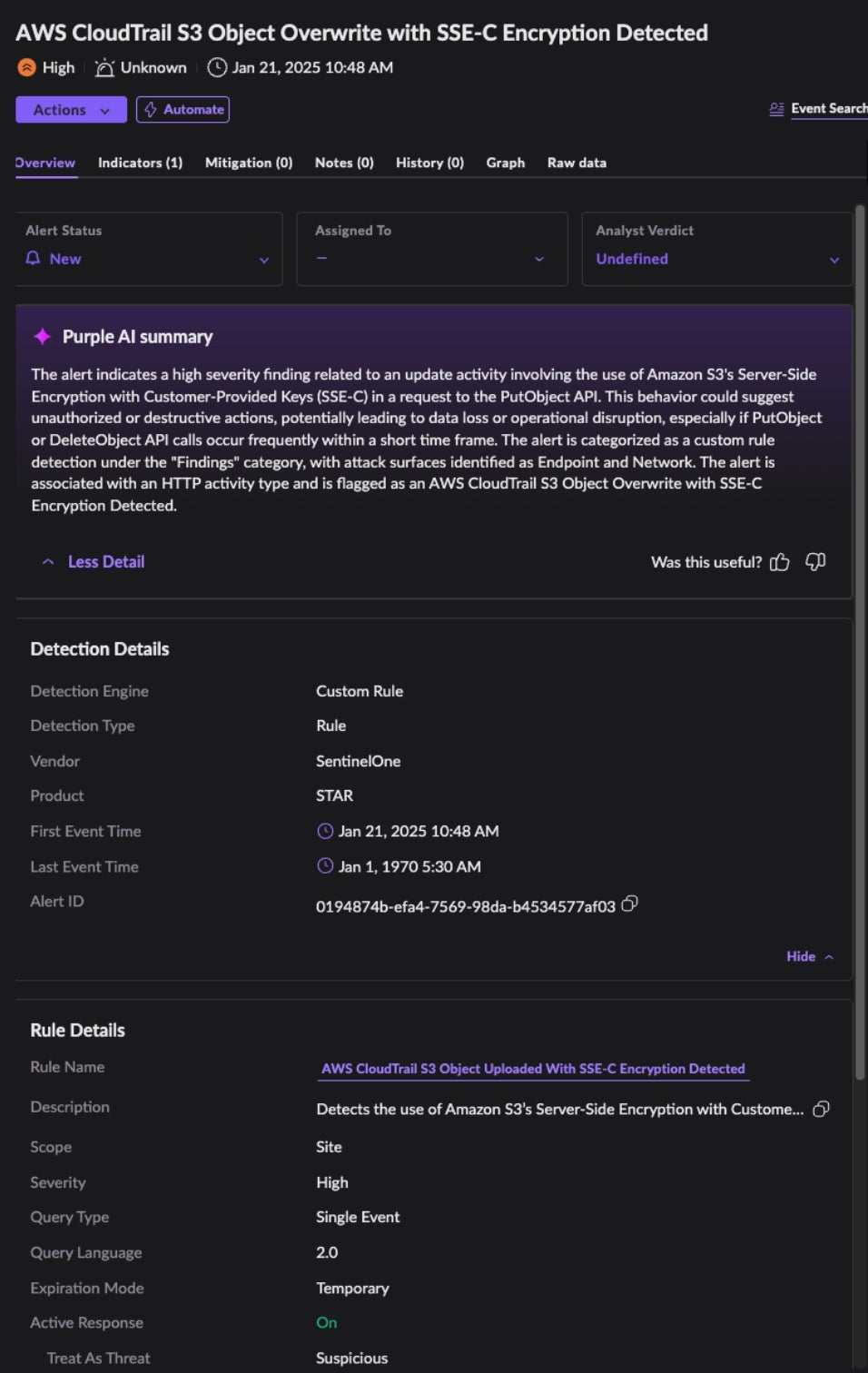This screenshot has width=868, height=1373.
Task: Switch to the Indicators tab
Action: 140,163
